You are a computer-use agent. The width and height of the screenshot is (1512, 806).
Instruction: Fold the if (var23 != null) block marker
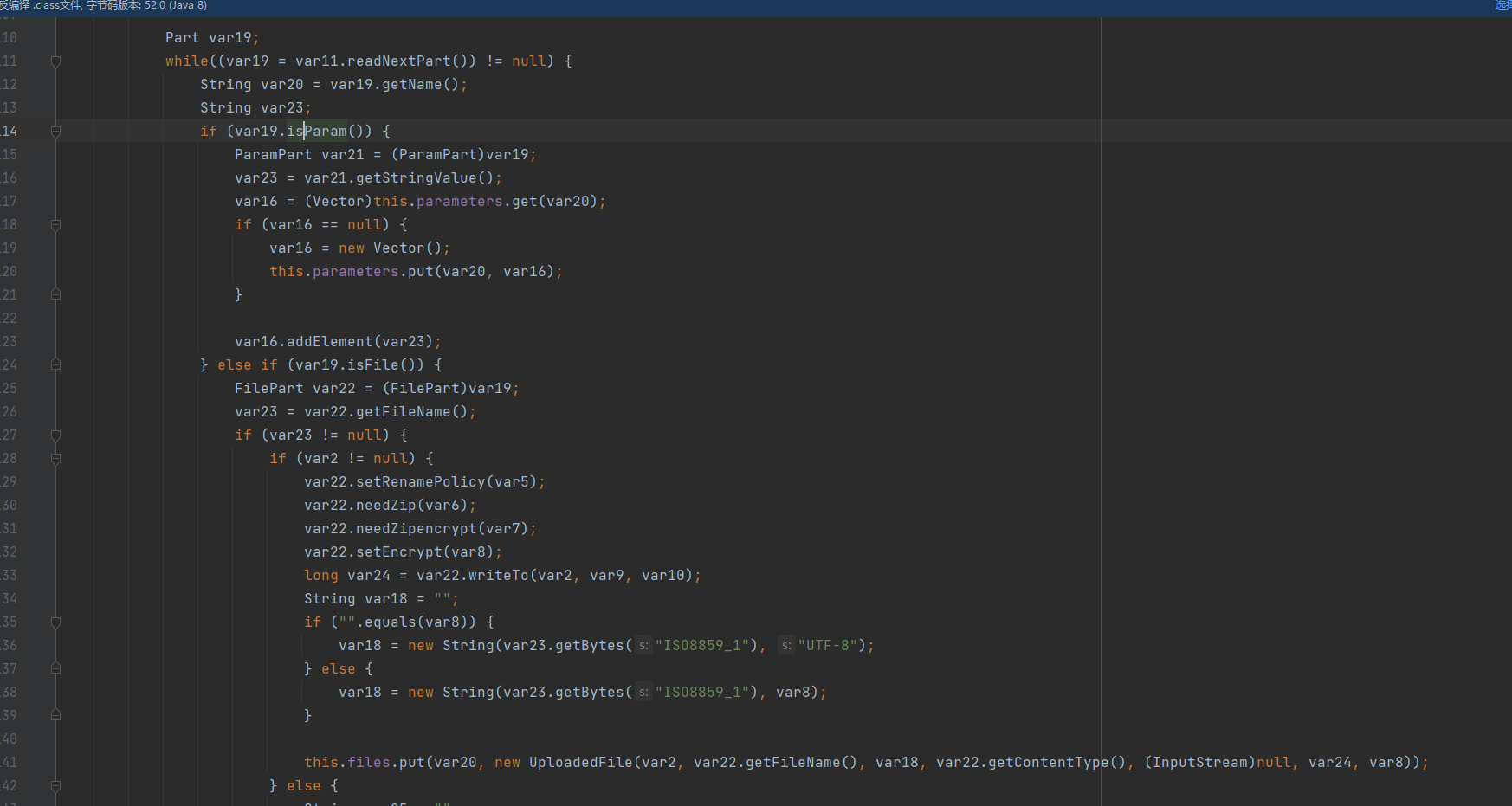tap(55, 435)
